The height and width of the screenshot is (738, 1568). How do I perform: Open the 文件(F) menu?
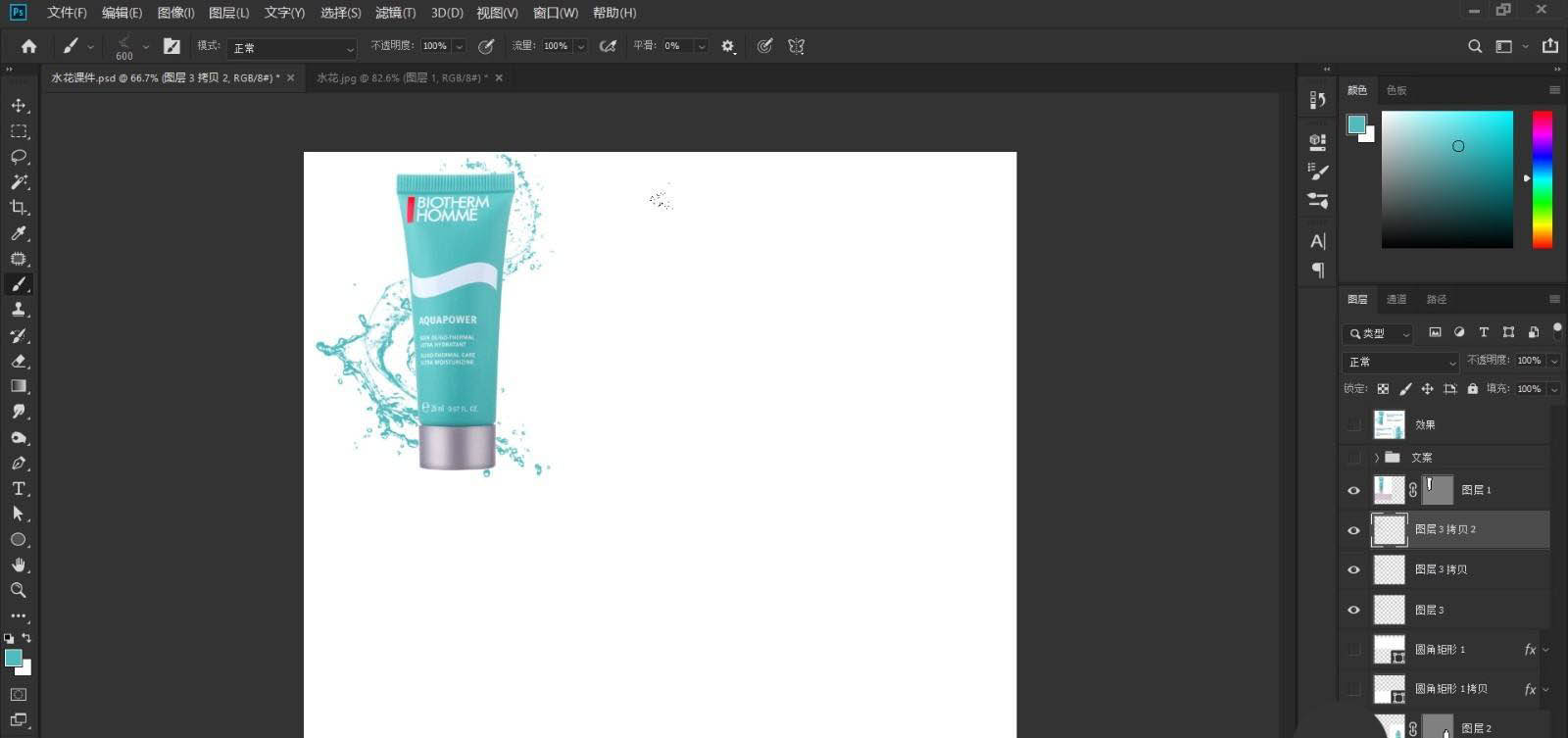click(67, 13)
